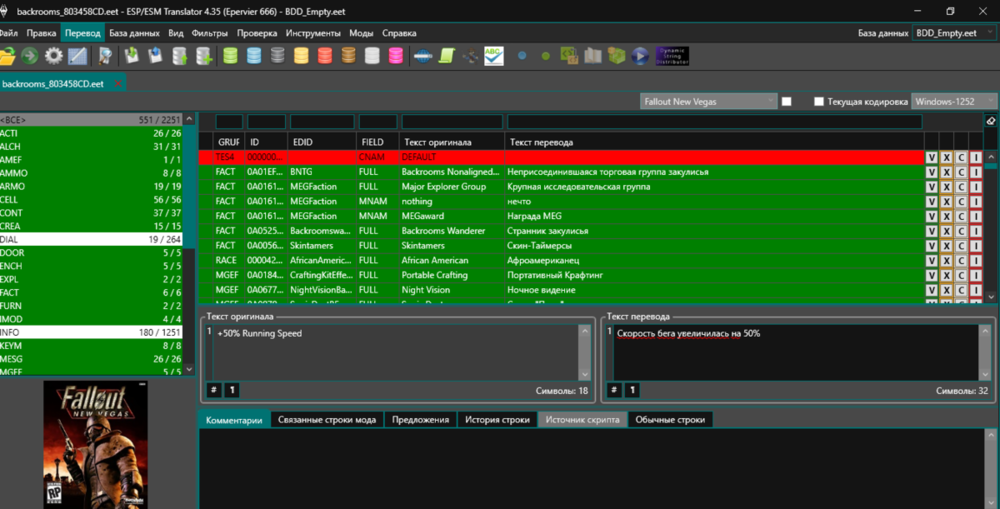Screen dimensions: 1000x509
Task: Click the save icon with green arrow
Action: click(132, 56)
